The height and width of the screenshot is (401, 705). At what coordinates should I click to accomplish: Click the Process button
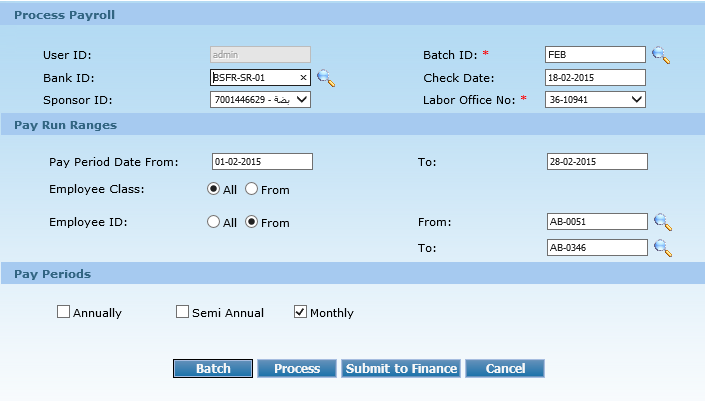297,368
